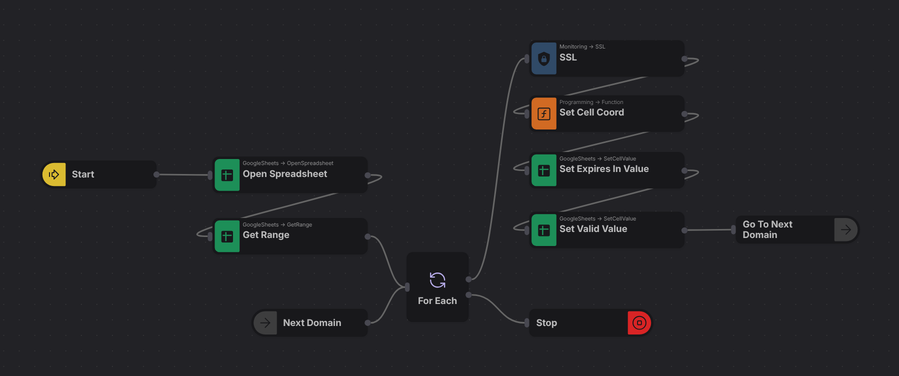This screenshot has width=899, height=376.
Task: Click the For Each loop arrows icon
Action: (437, 280)
